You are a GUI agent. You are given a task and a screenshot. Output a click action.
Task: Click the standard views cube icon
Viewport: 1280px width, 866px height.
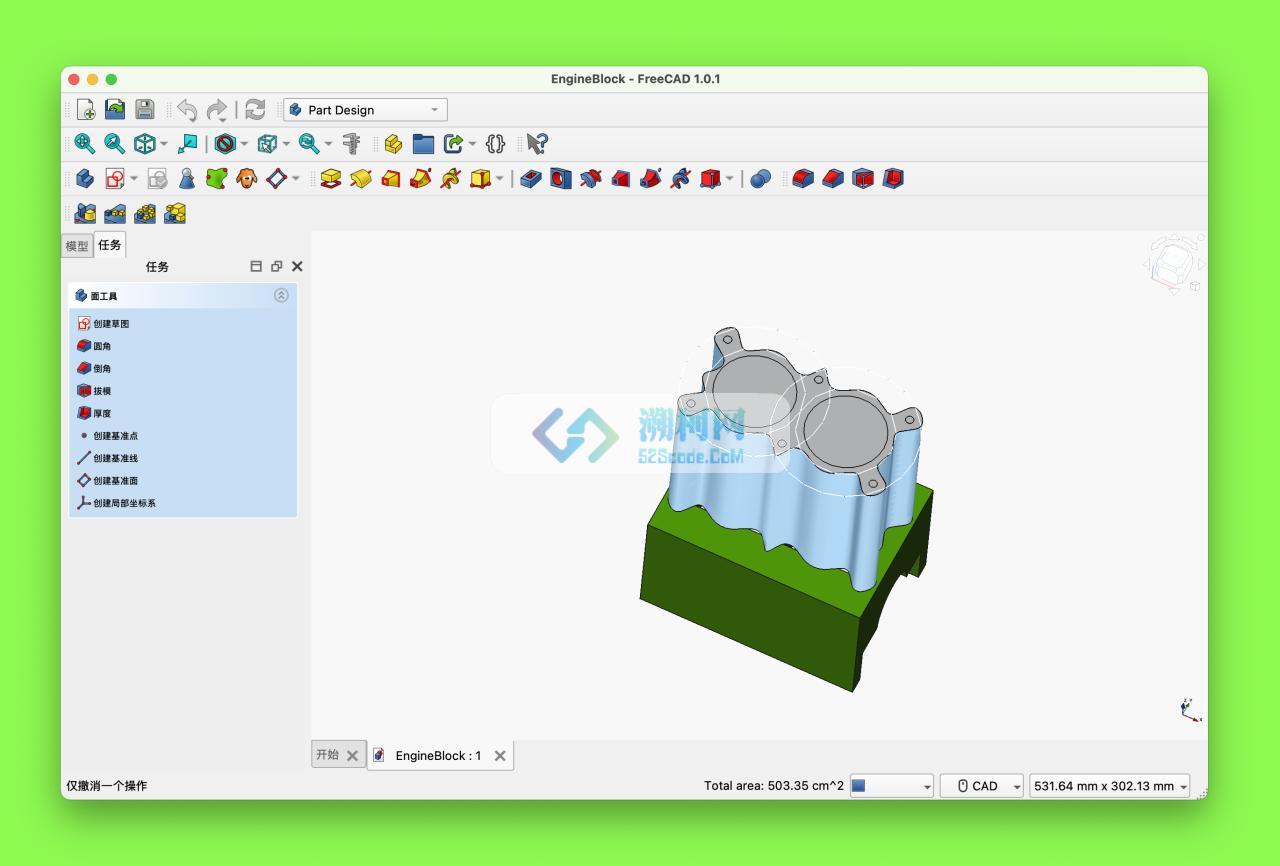click(145, 144)
